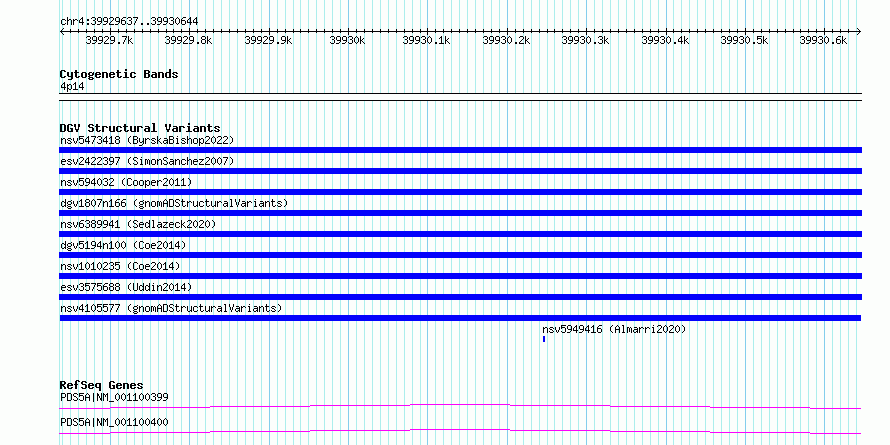Select the blue bar under esv2422397

(x=461, y=171)
